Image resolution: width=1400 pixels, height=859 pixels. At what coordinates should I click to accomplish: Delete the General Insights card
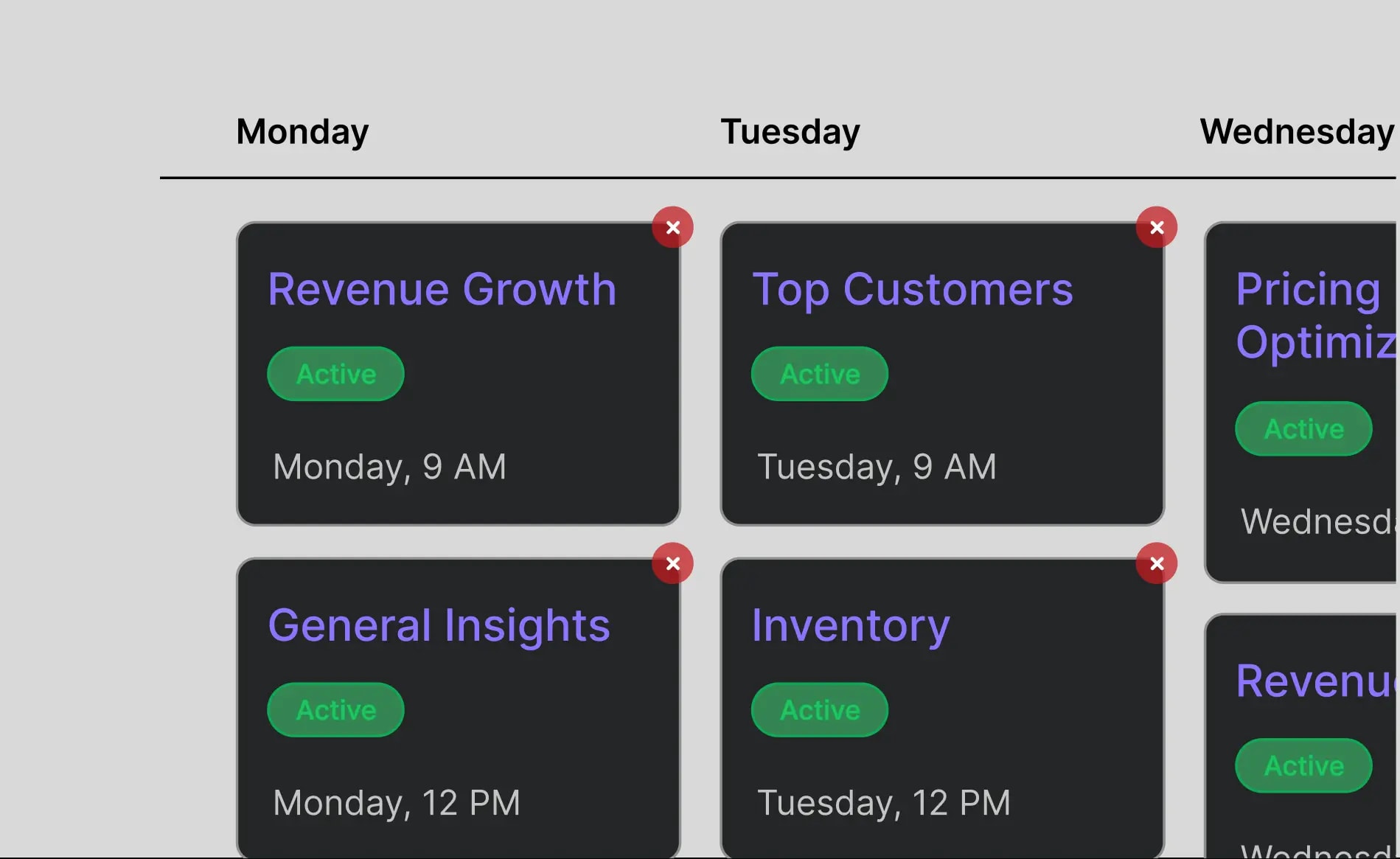click(672, 563)
